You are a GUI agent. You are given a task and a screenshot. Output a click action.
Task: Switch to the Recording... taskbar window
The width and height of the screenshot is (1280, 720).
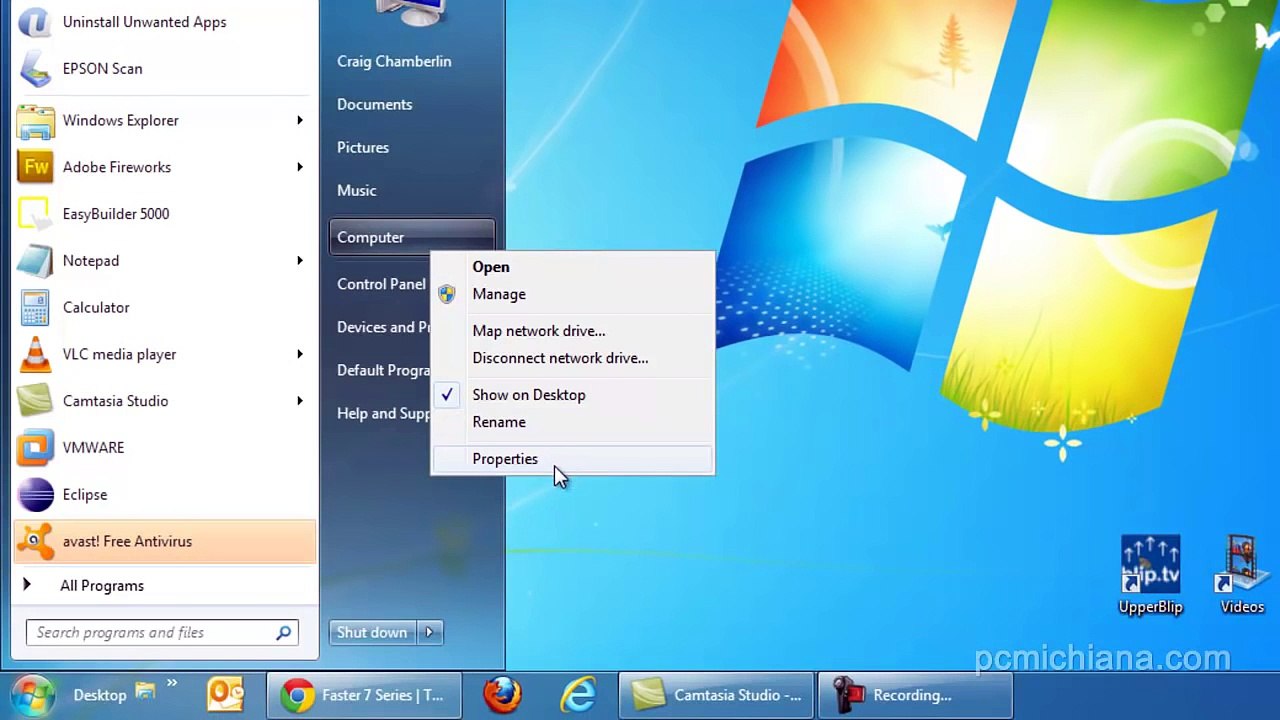coord(914,695)
